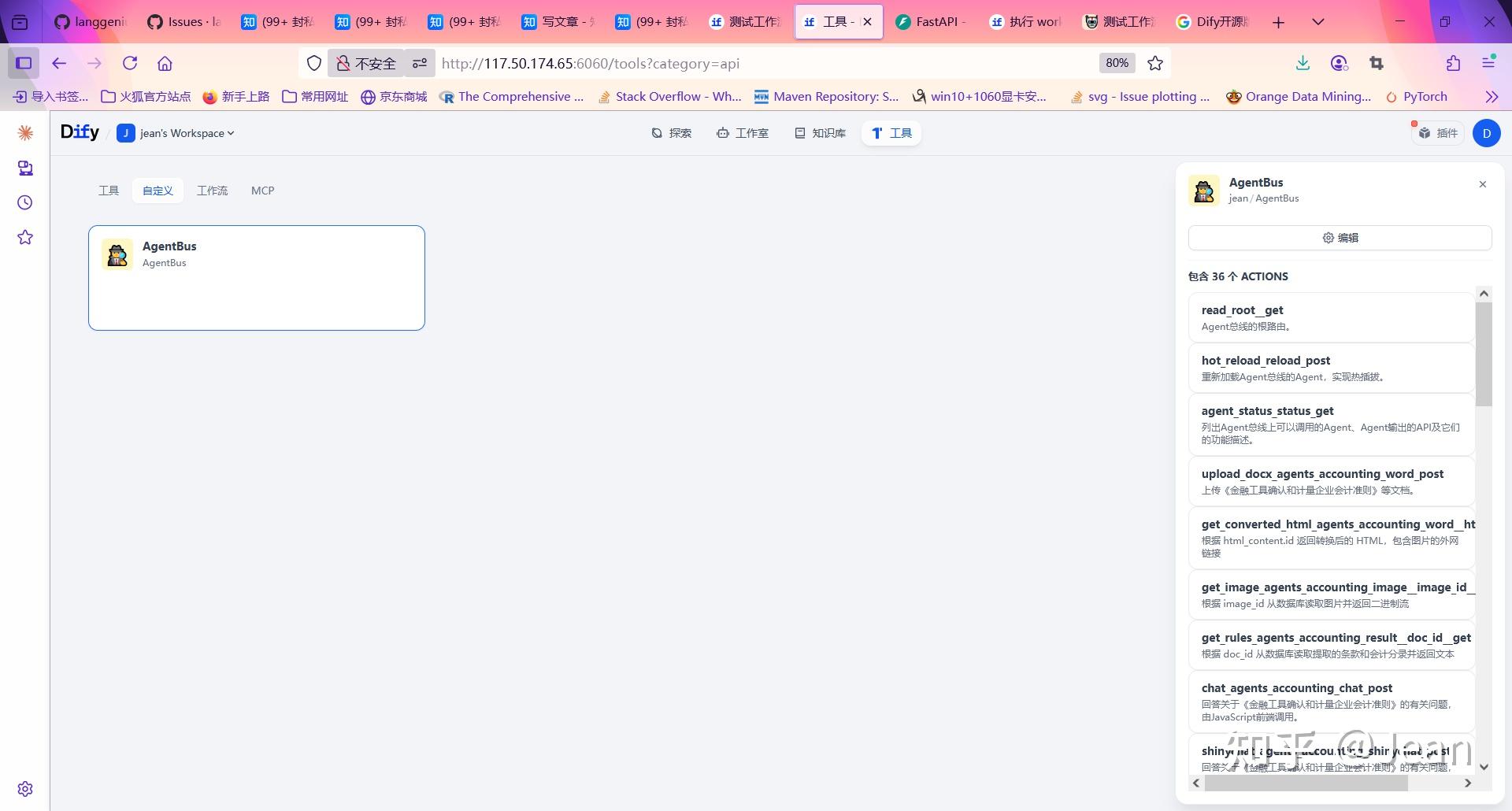
Task: Open the plugin marketplace icon in left sidebar
Action: (24, 168)
